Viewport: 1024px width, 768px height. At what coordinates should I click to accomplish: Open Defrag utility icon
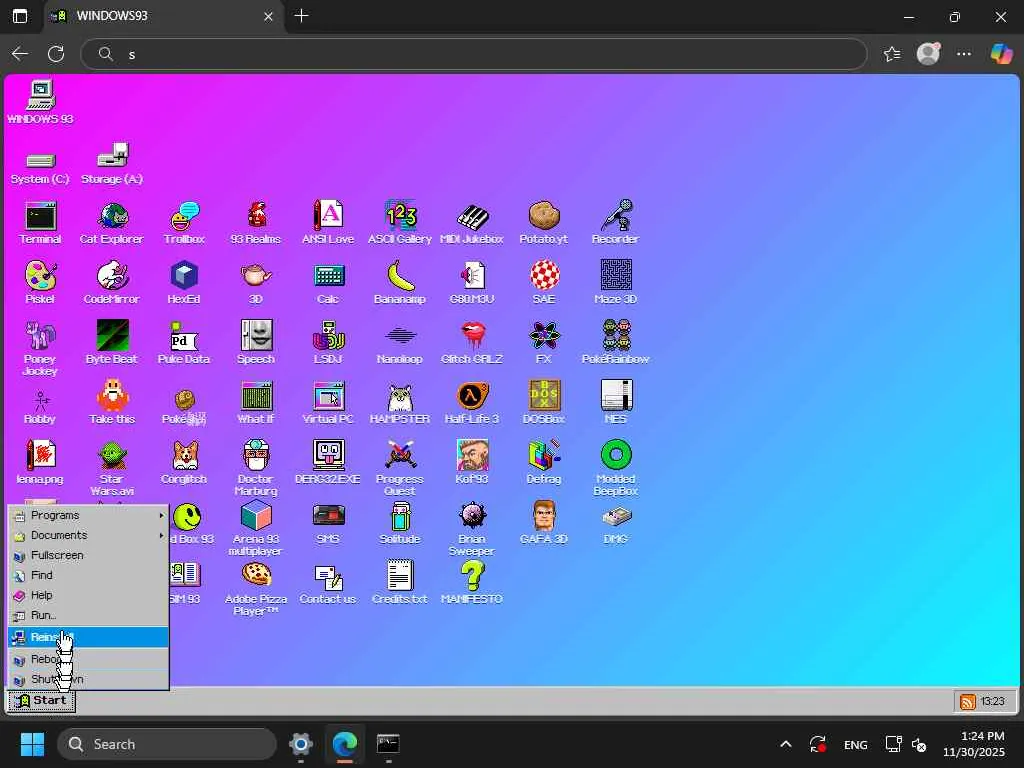pyautogui.click(x=543, y=463)
